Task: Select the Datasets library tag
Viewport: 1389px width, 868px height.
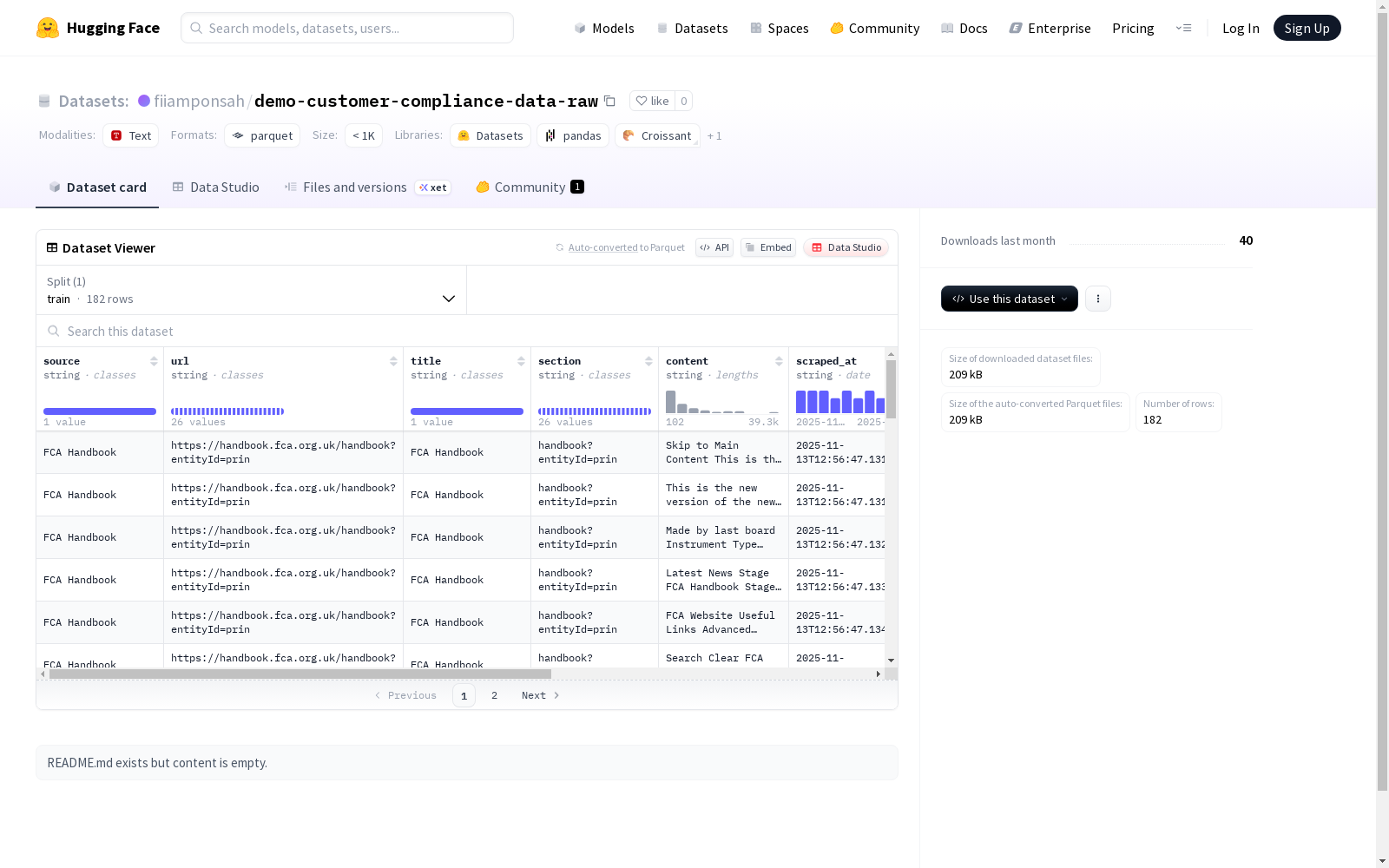Action: (490, 135)
